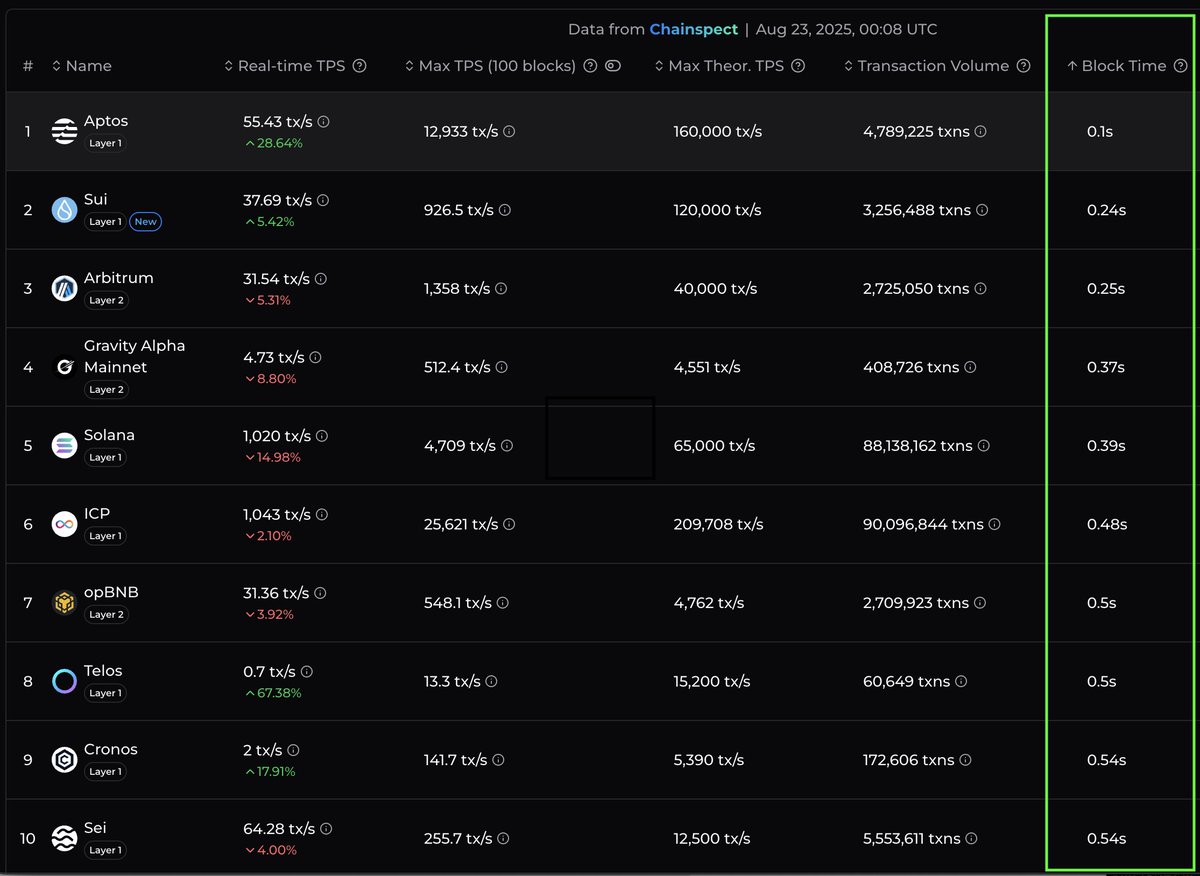Click the Sei chain logo
The image size is (1200, 876).
coord(65,838)
